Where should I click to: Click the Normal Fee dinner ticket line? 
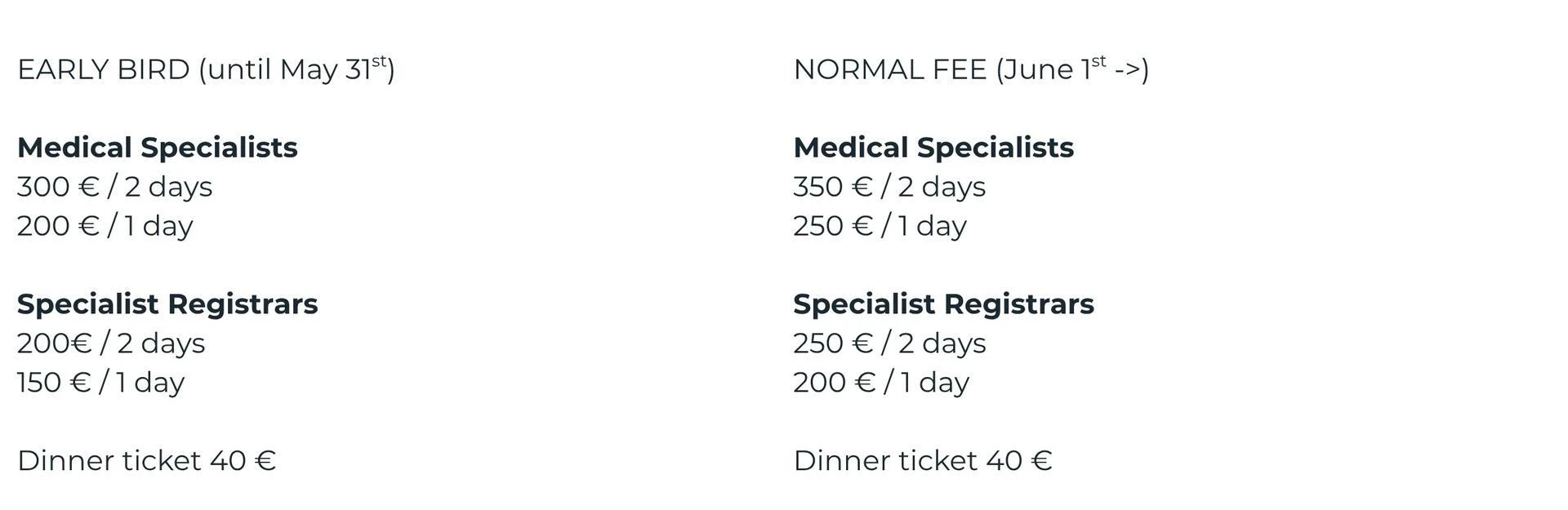click(x=923, y=461)
